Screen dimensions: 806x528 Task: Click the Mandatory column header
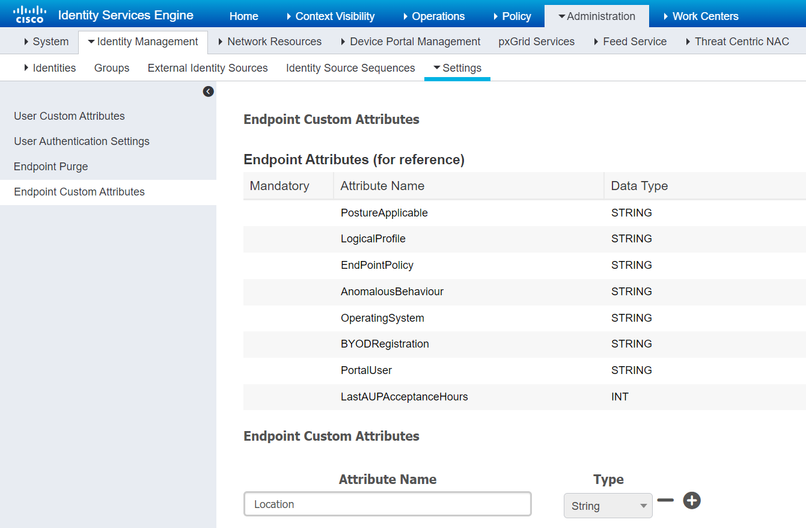coord(280,186)
